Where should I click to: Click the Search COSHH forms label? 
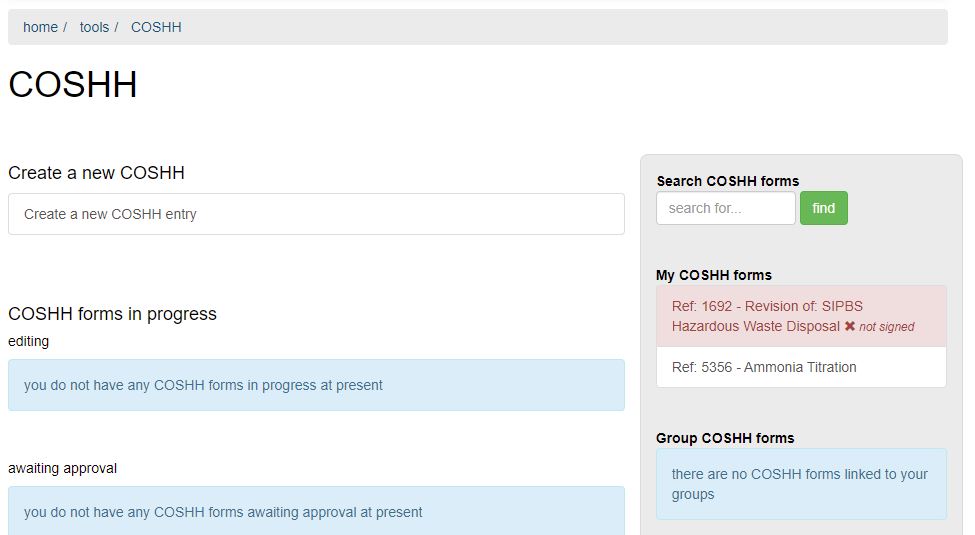pos(727,181)
